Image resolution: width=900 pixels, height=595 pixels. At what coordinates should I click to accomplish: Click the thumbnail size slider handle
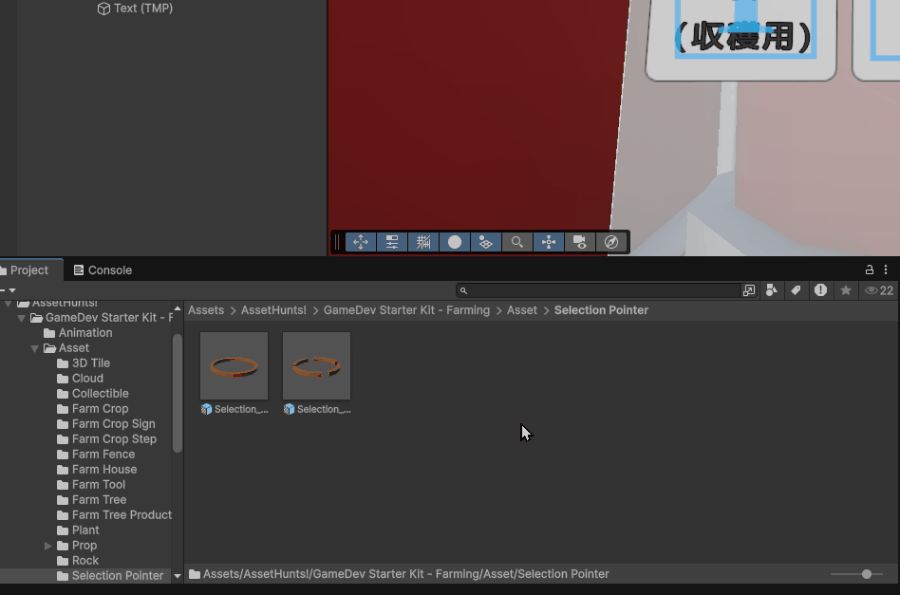[866, 574]
